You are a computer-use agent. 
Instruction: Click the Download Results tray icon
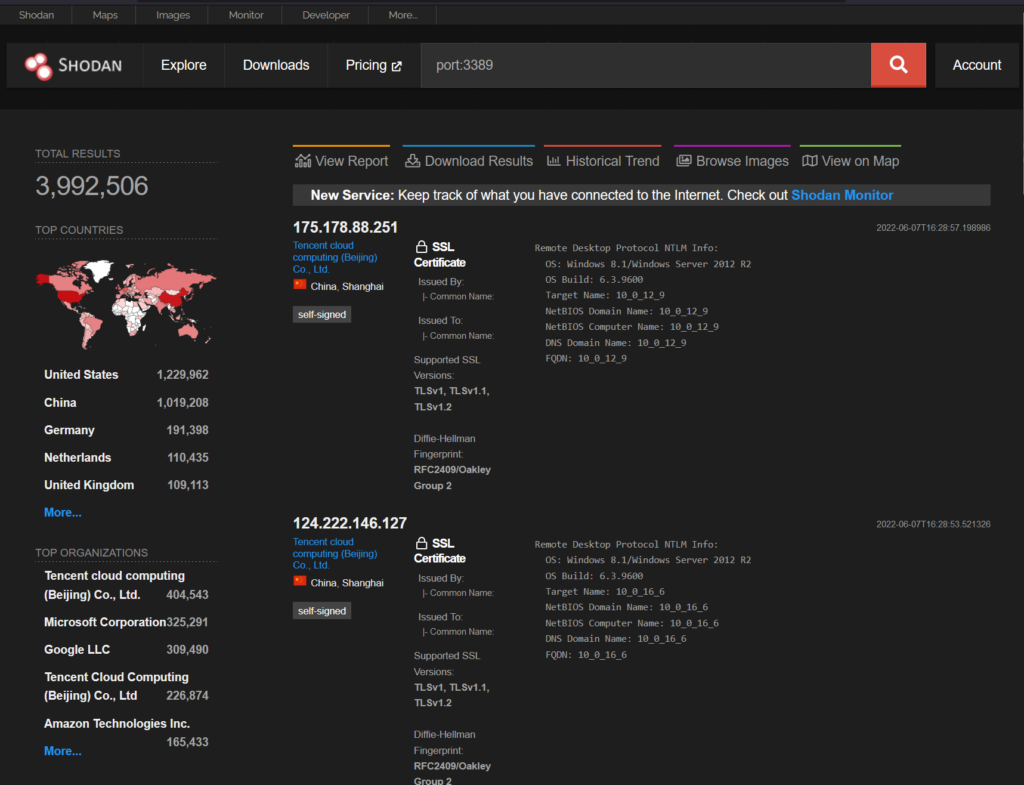pyautogui.click(x=412, y=161)
